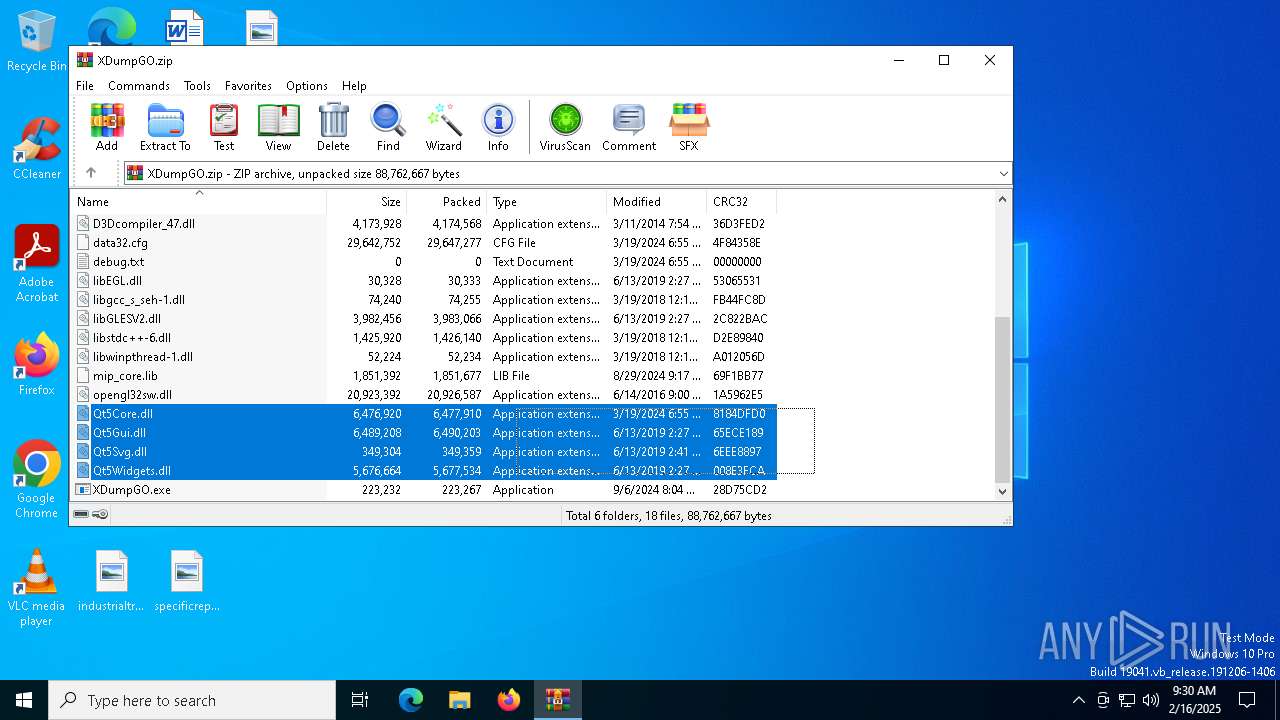Select Qt5Widgets.dll file row
Viewport: 1280px width, 720px height.
pos(424,471)
